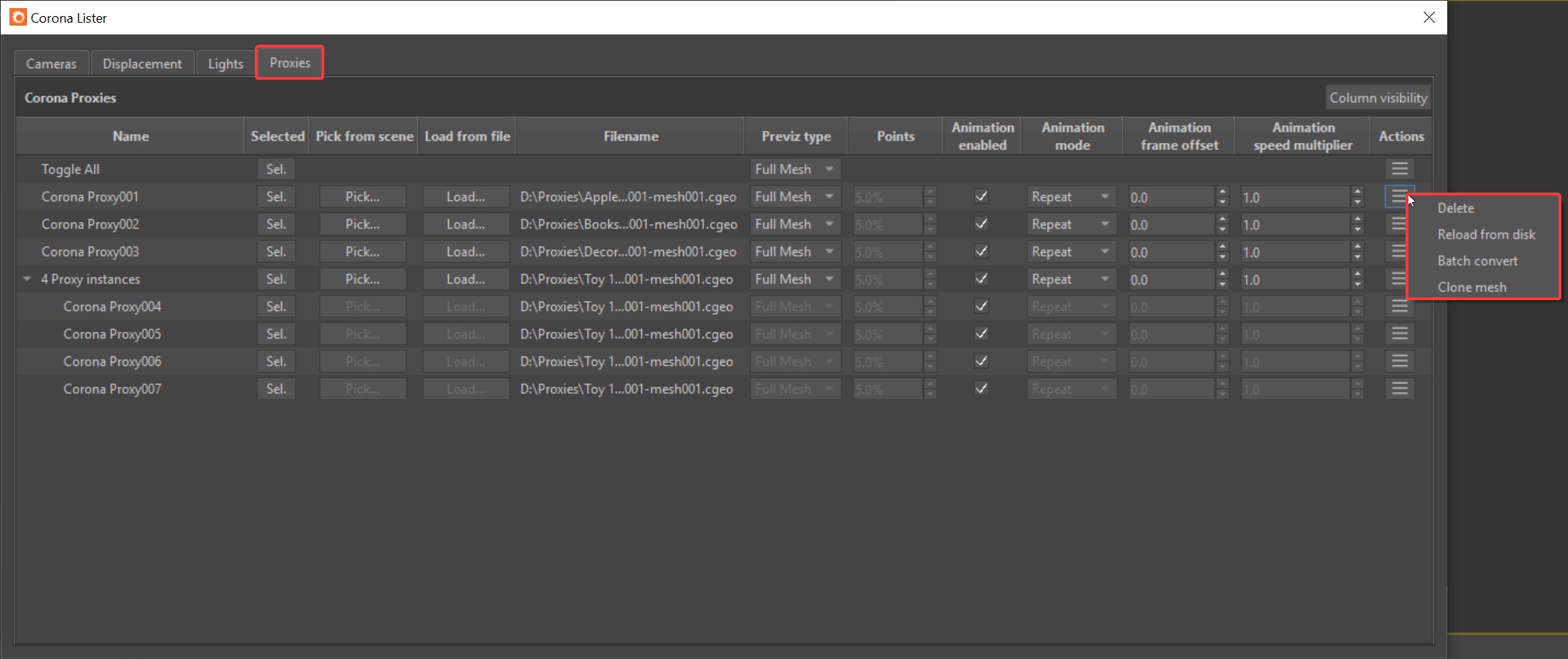Open actions menu for Corona Proxy005

point(1400,334)
